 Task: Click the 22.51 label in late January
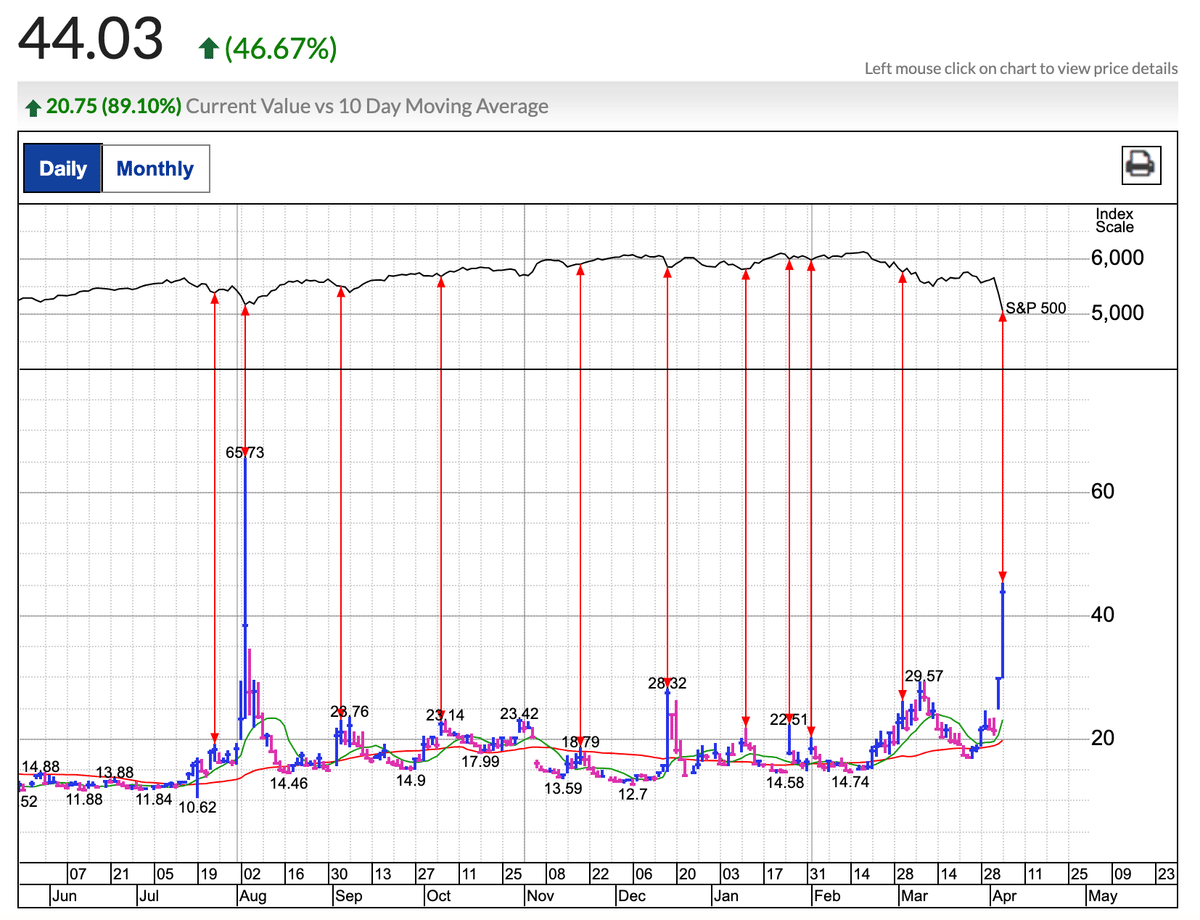[x=788, y=720]
